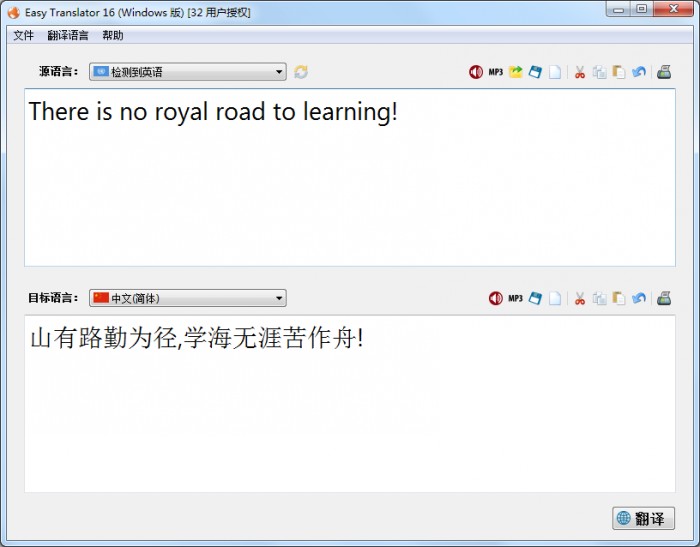
Task: Save the translated text with floppy icon
Action: [x=535, y=298]
